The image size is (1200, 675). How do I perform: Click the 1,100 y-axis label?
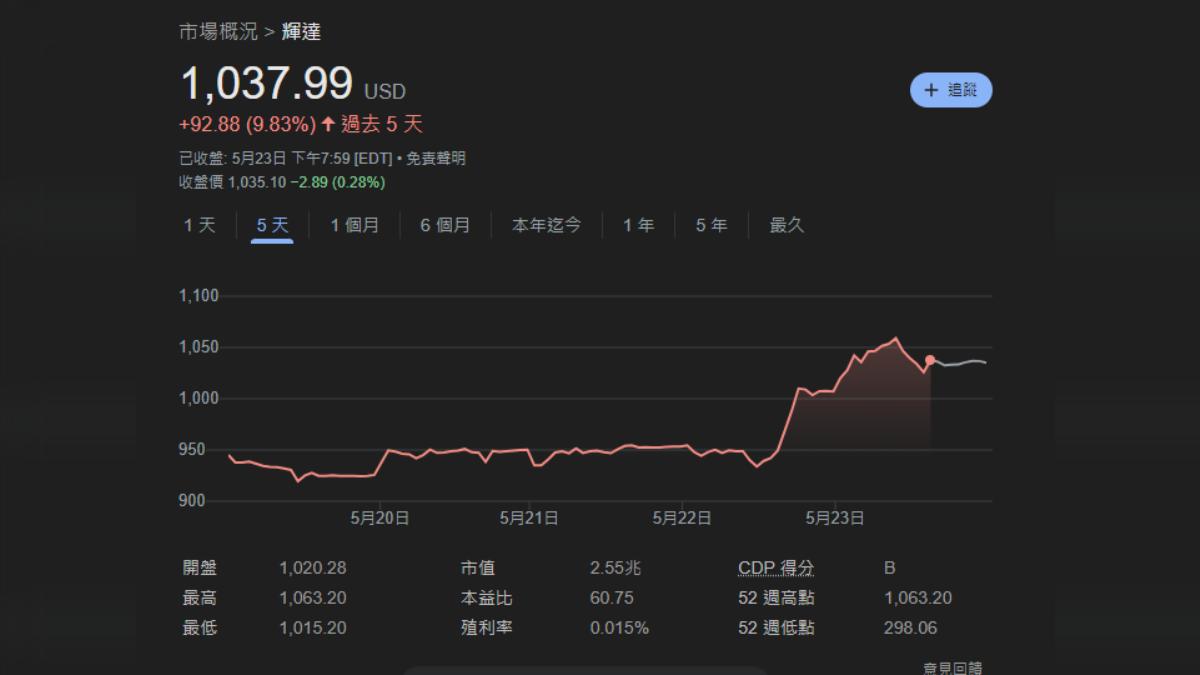[198, 296]
